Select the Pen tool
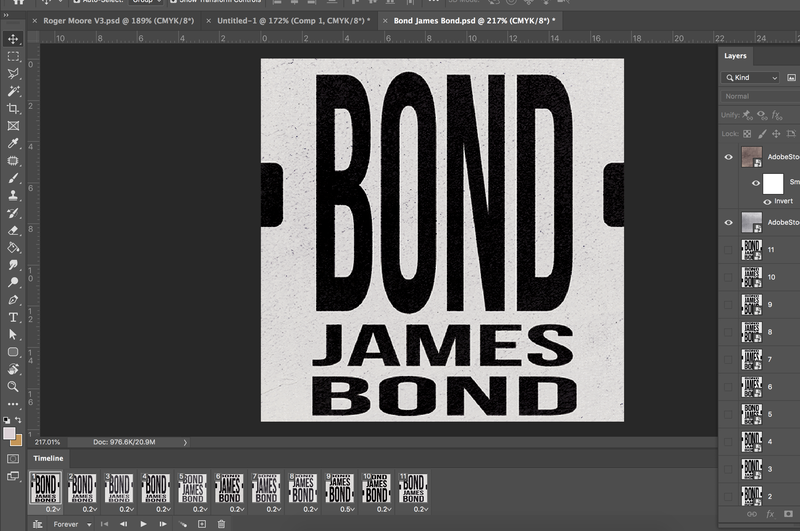 point(13,300)
